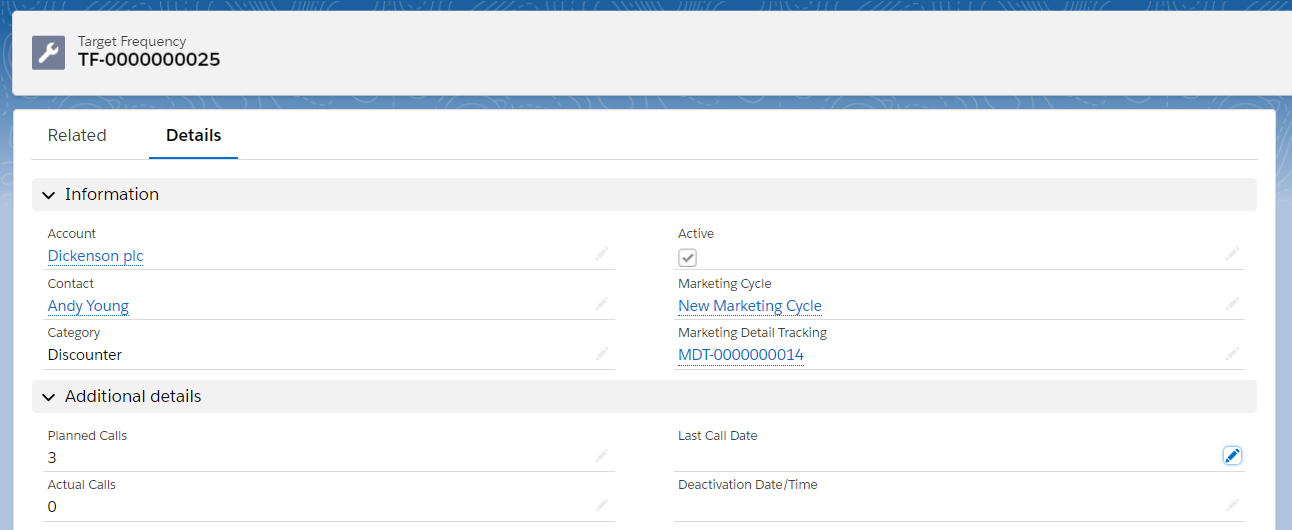Edit the Account field pencil icon
The width and height of the screenshot is (1292, 530).
(602, 254)
